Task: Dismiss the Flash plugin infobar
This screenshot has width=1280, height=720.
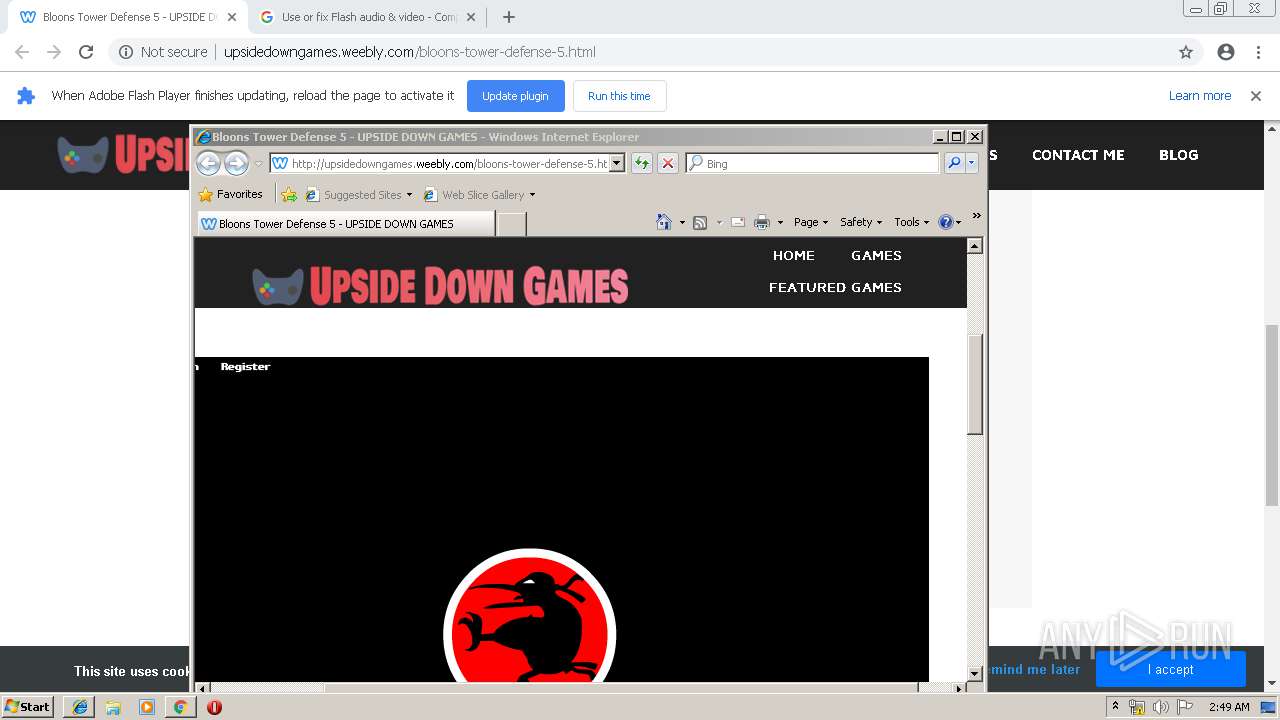Action: (1256, 96)
